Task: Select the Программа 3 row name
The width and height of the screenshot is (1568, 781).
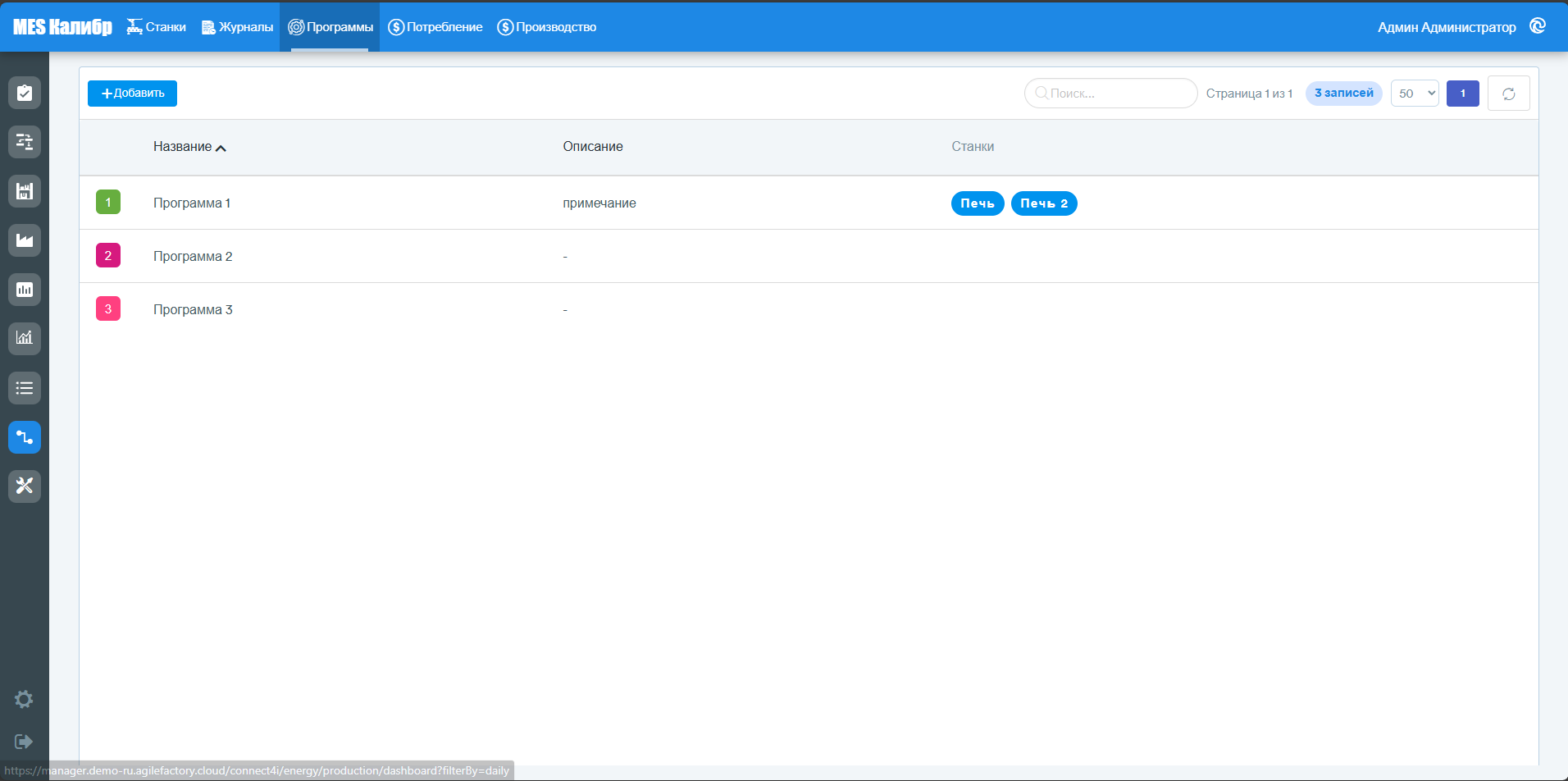Action: 193,310
